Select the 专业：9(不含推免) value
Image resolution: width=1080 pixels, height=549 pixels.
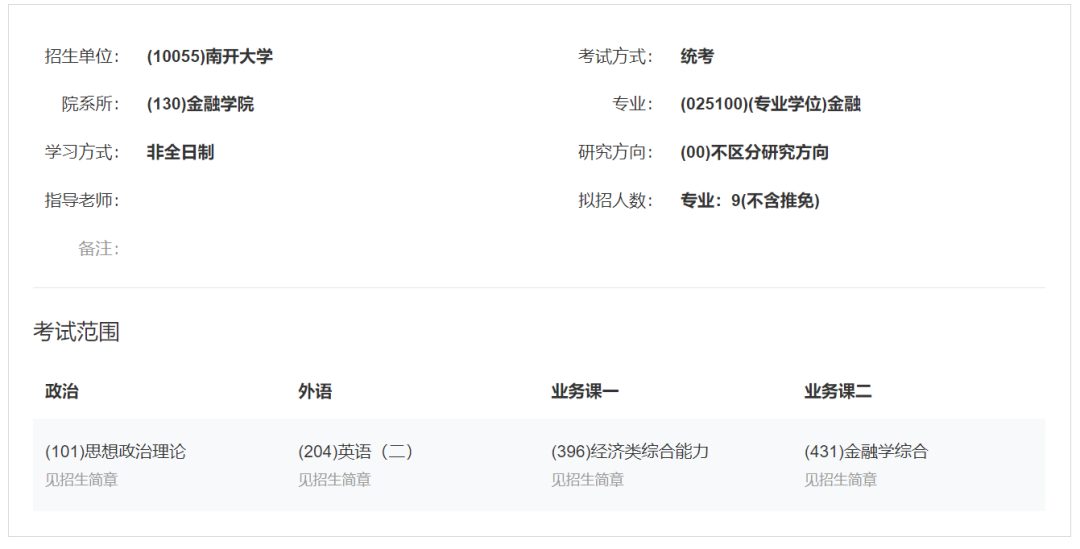tap(750, 200)
